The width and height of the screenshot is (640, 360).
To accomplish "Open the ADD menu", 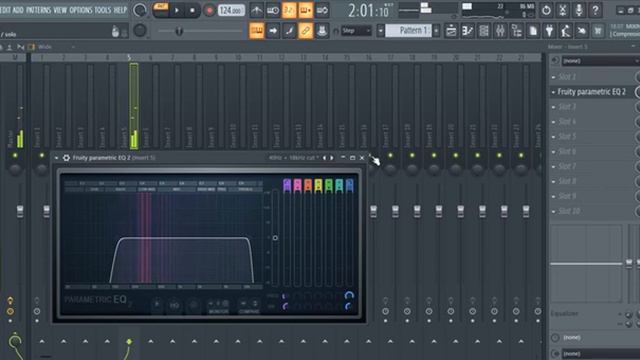I will [x=18, y=10].
